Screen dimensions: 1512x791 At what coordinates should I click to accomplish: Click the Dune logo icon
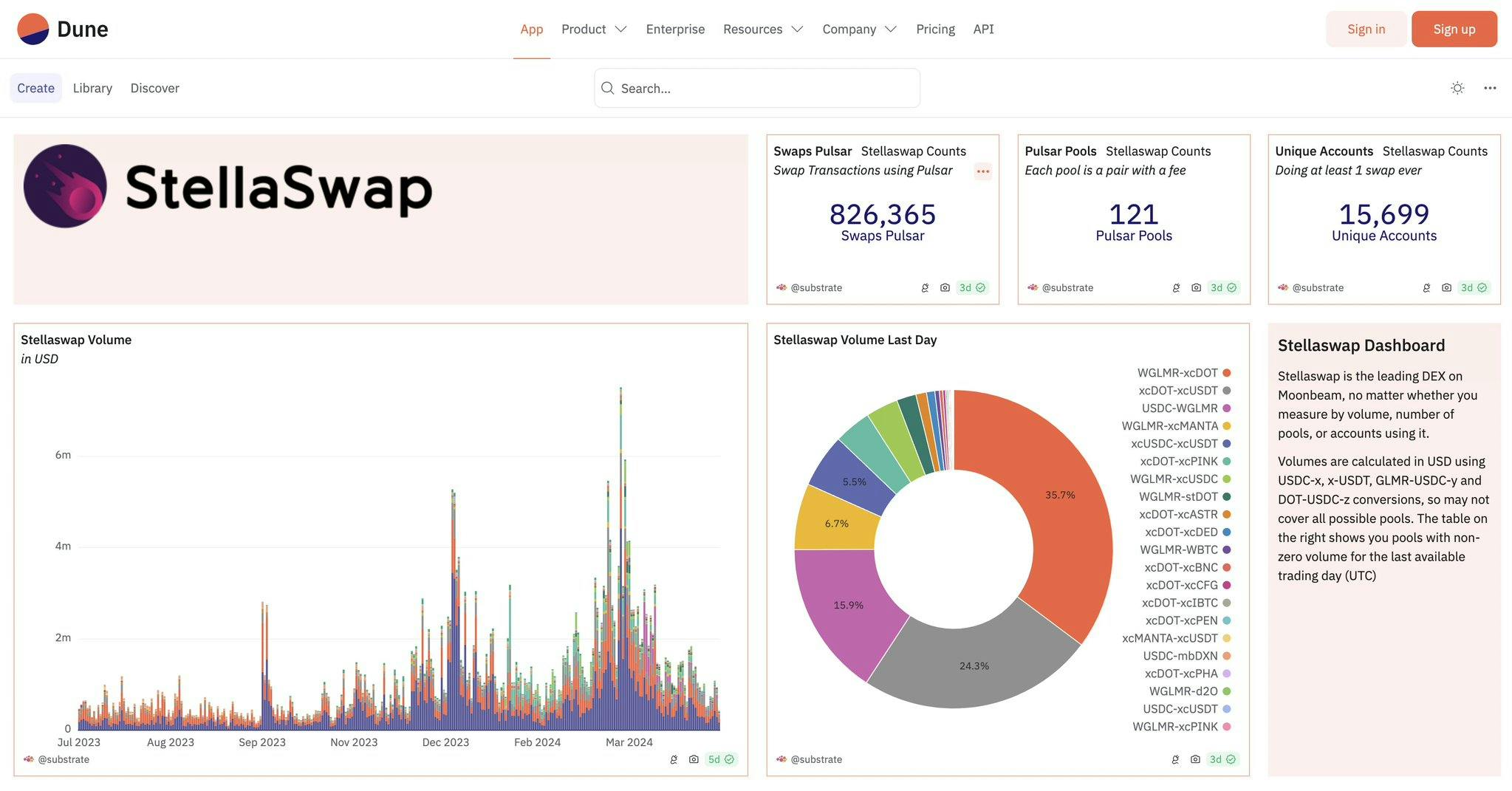coord(33,29)
